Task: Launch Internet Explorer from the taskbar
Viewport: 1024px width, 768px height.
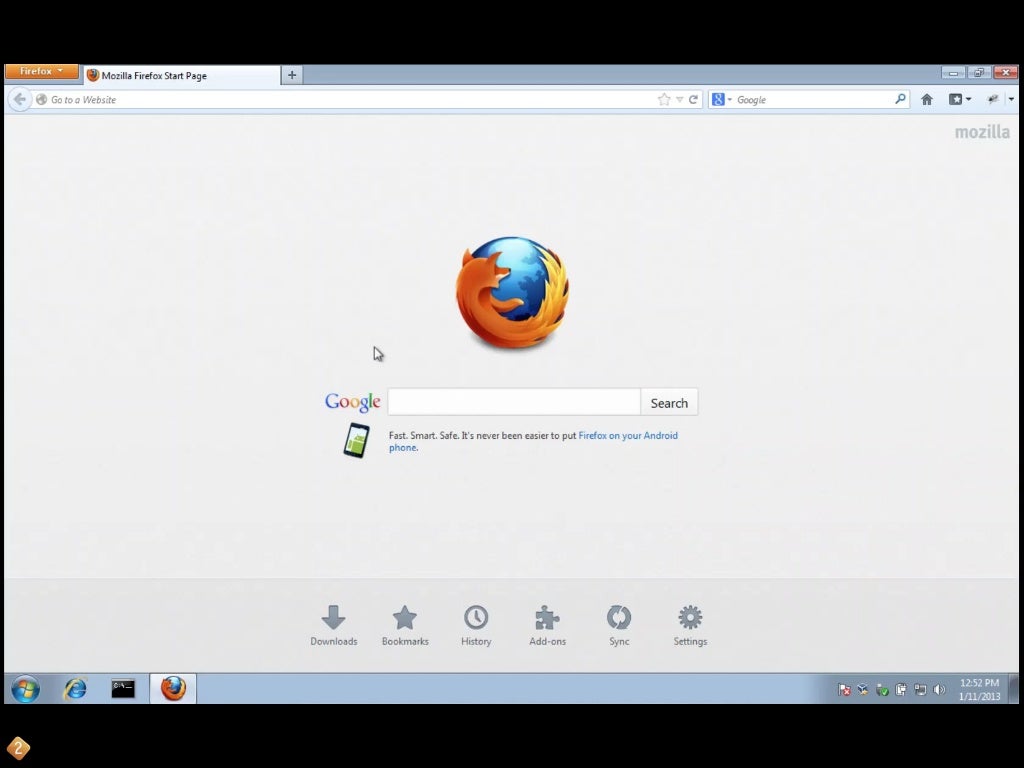Action: [x=75, y=688]
